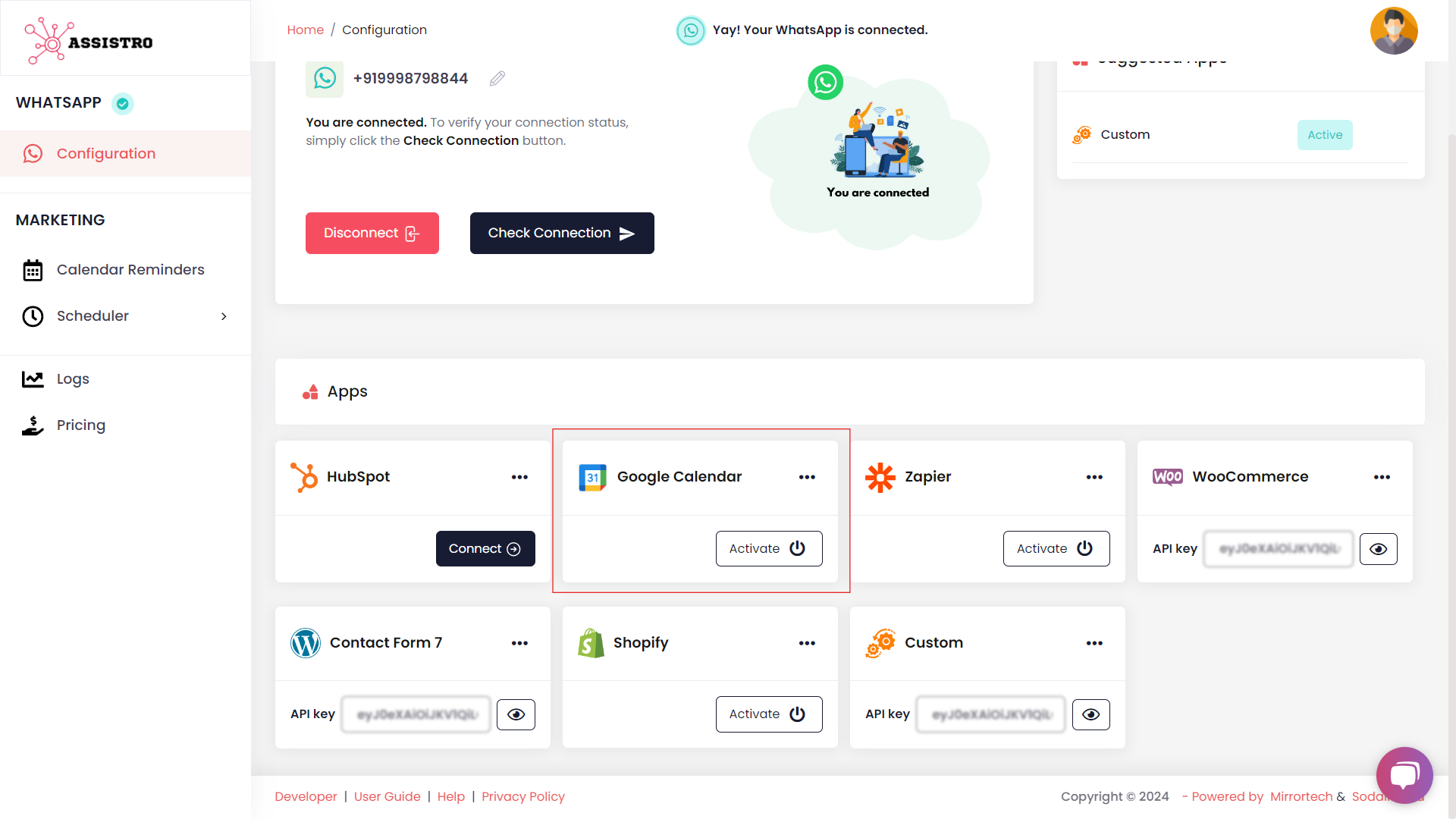Screen dimensions: 1456x819
Task: Click the Google Calendar app icon
Action: (592, 477)
